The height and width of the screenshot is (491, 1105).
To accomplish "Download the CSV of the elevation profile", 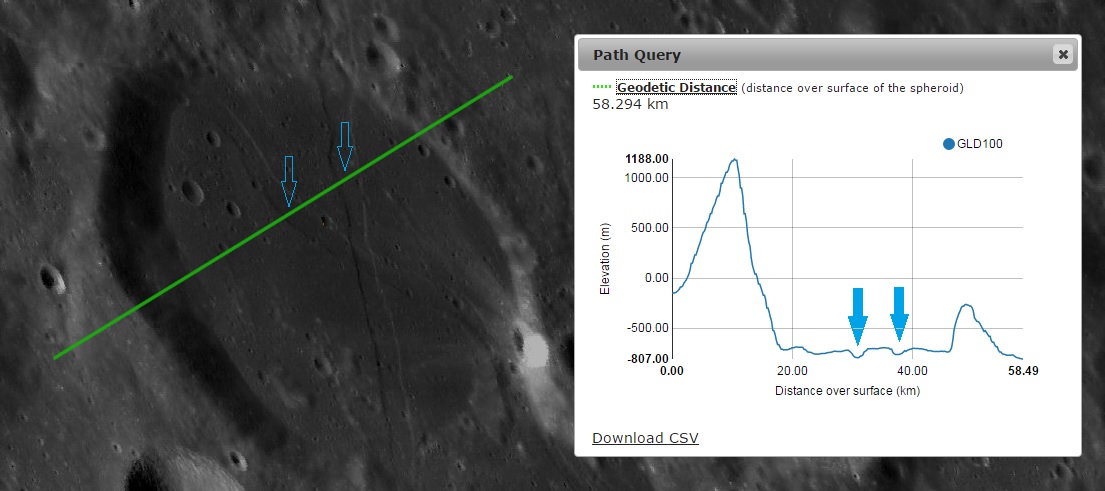I will pos(645,438).
